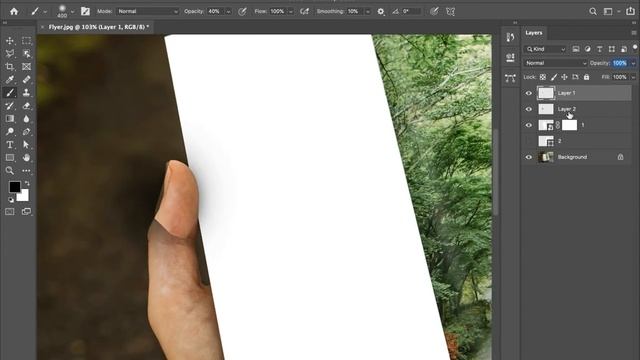Toggle pressure for opacity

coord(242,11)
